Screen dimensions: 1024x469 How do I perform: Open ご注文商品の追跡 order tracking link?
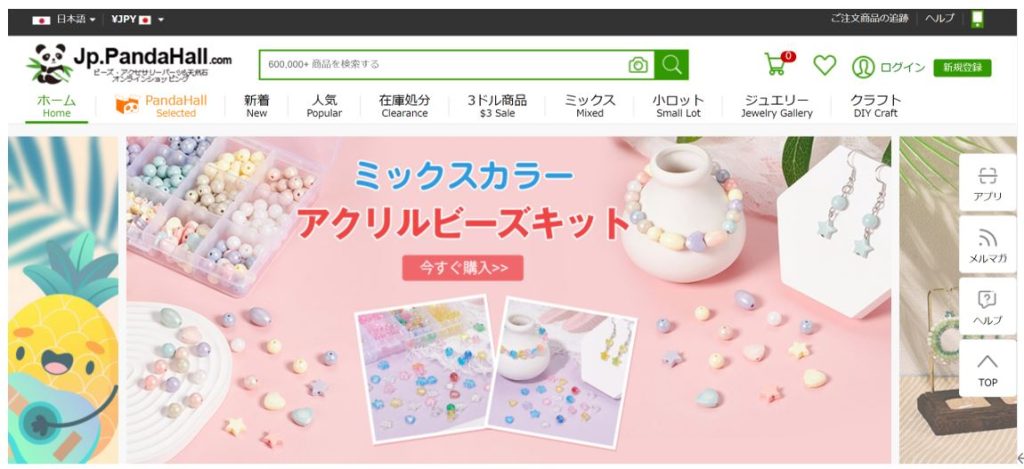(x=869, y=18)
